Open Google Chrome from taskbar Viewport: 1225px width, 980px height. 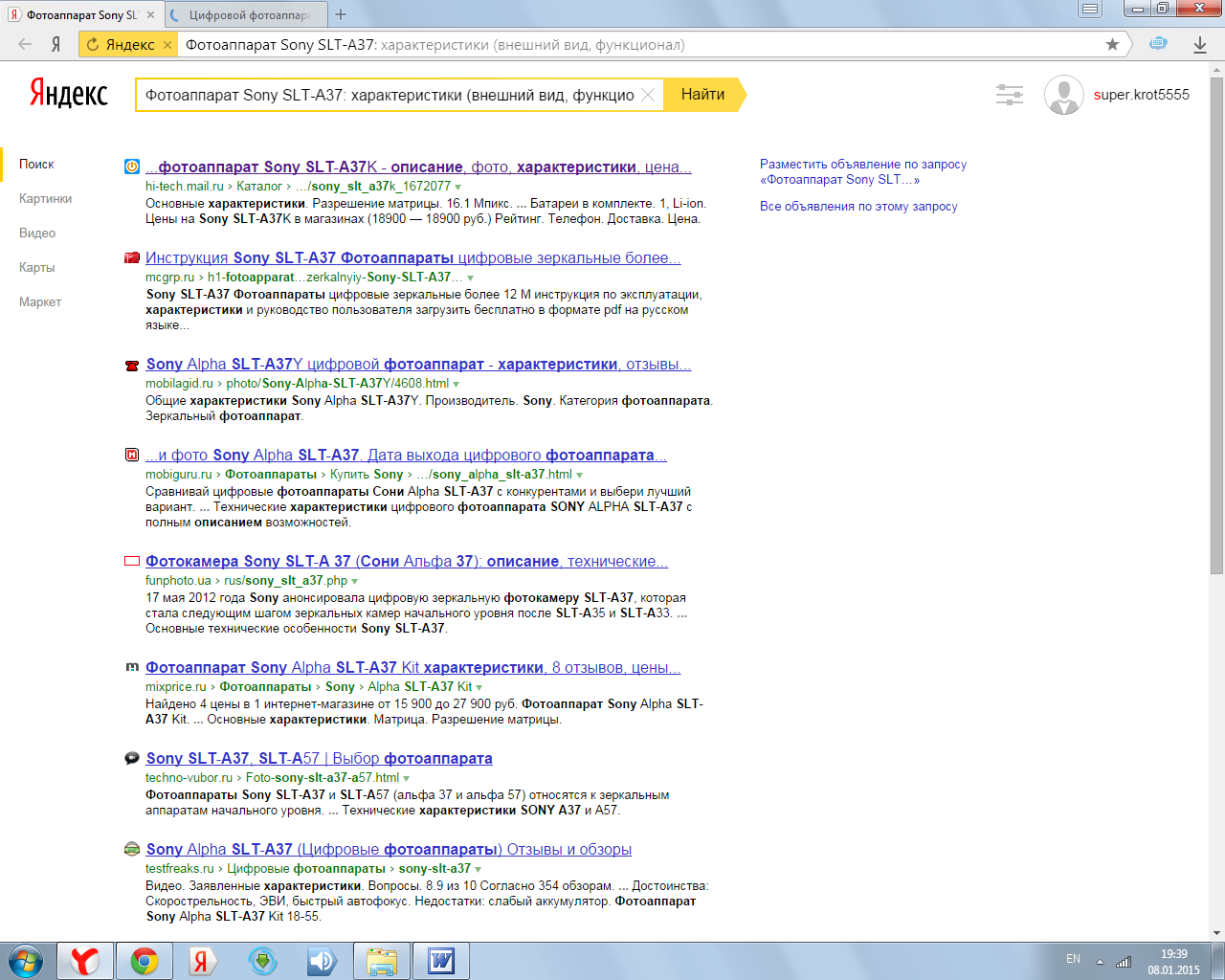tap(145, 960)
